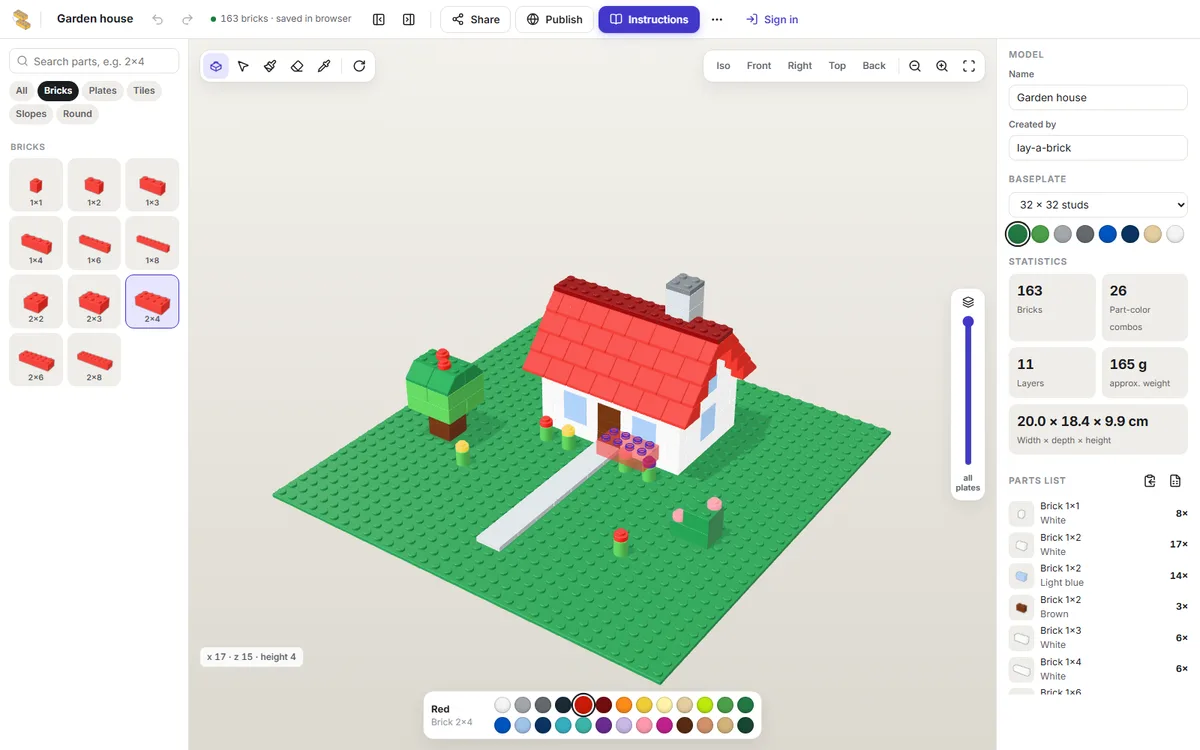Click the Created by field
Screen dimensions: 1200x750
coord(1098,148)
